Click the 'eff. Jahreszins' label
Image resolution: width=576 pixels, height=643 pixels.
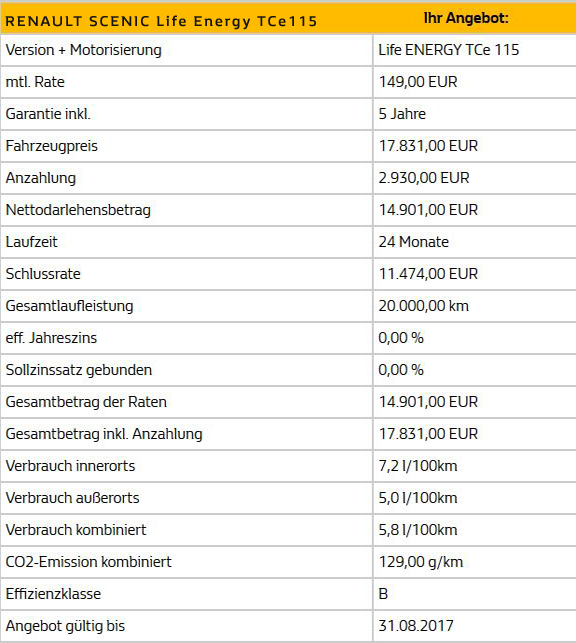click(x=51, y=338)
